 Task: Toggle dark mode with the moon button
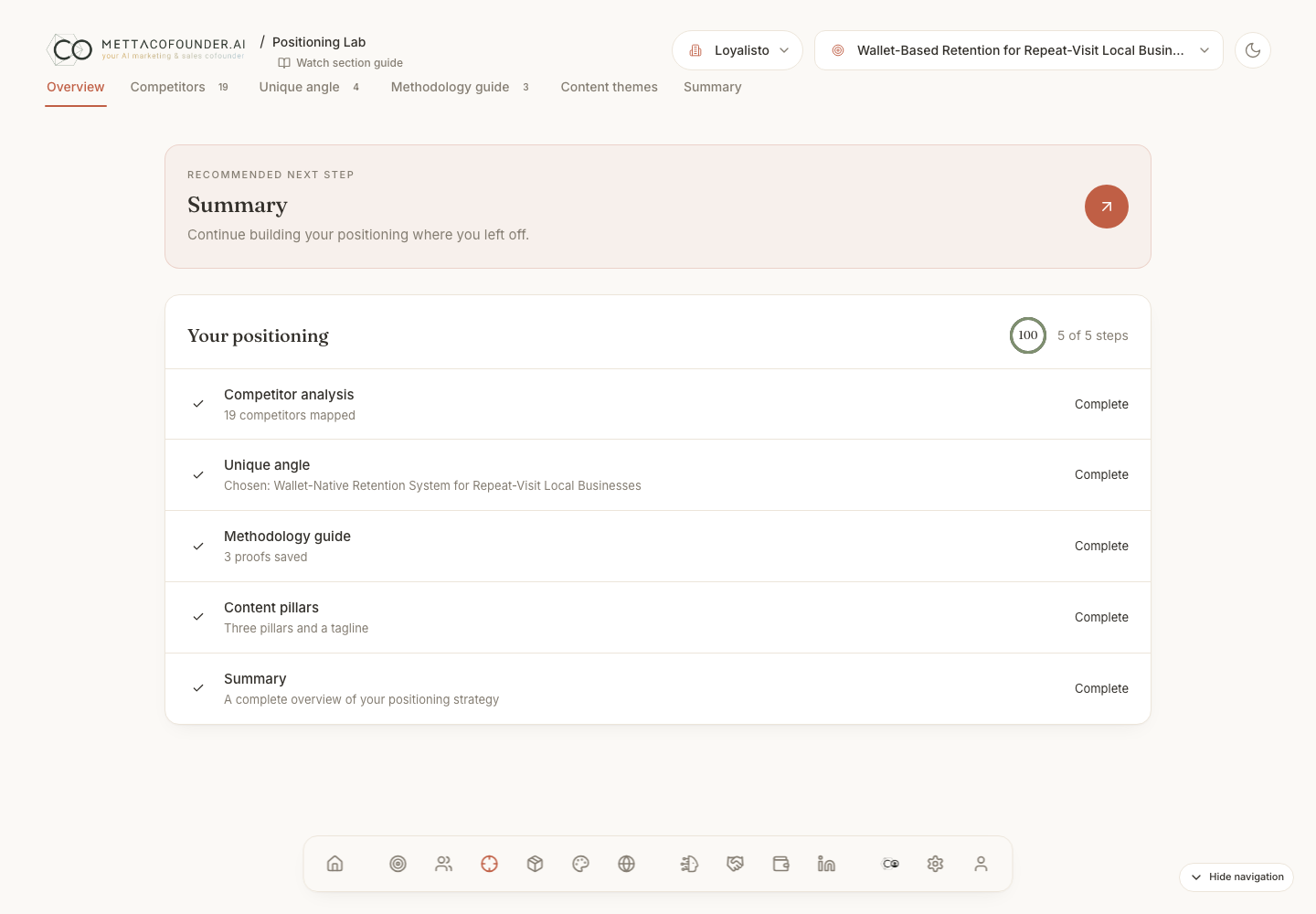pyautogui.click(x=1253, y=50)
